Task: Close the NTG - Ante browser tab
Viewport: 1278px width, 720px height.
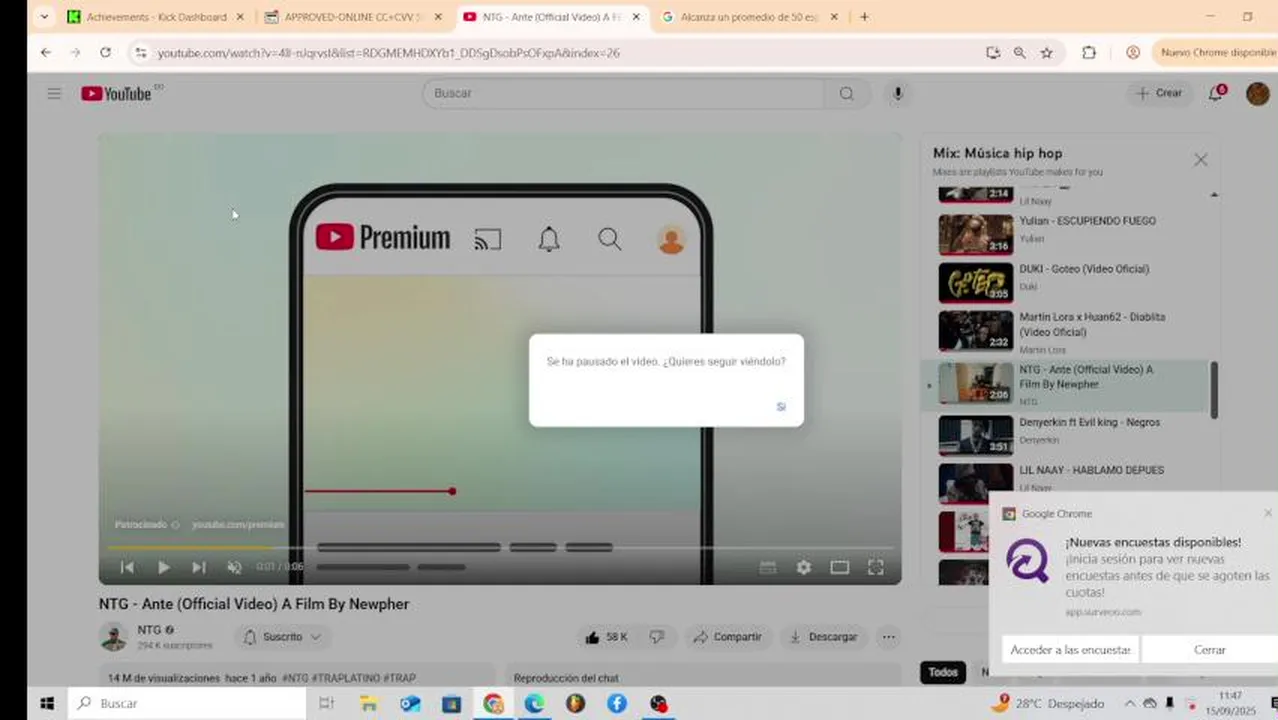Action: (x=636, y=17)
